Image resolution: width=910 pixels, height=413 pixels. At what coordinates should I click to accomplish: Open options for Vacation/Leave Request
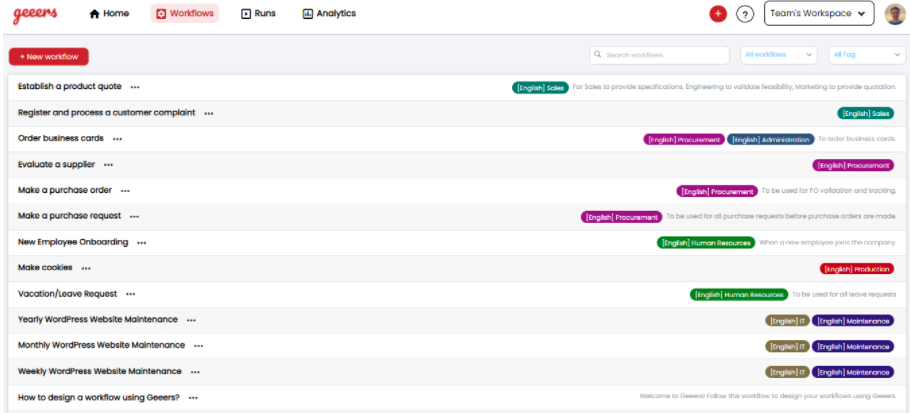130,294
